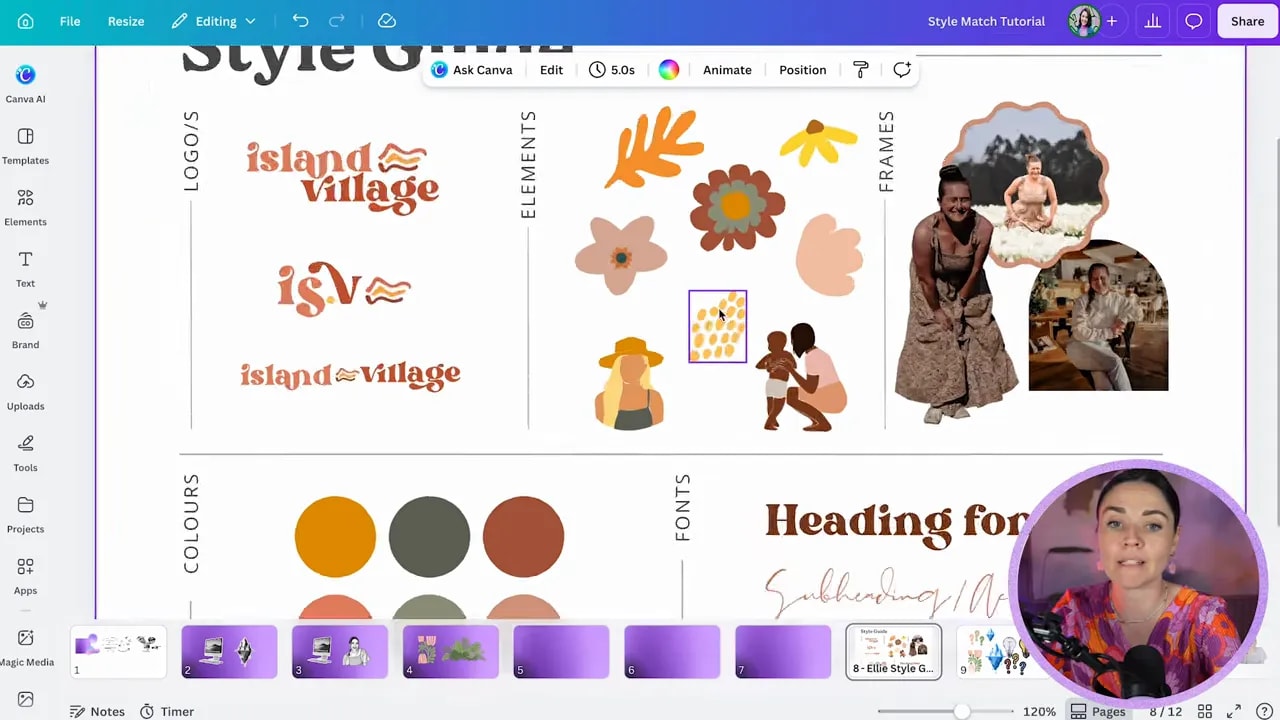
Task: Click the 120% zoom level
Action: pyautogui.click(x=1039, y=711)
